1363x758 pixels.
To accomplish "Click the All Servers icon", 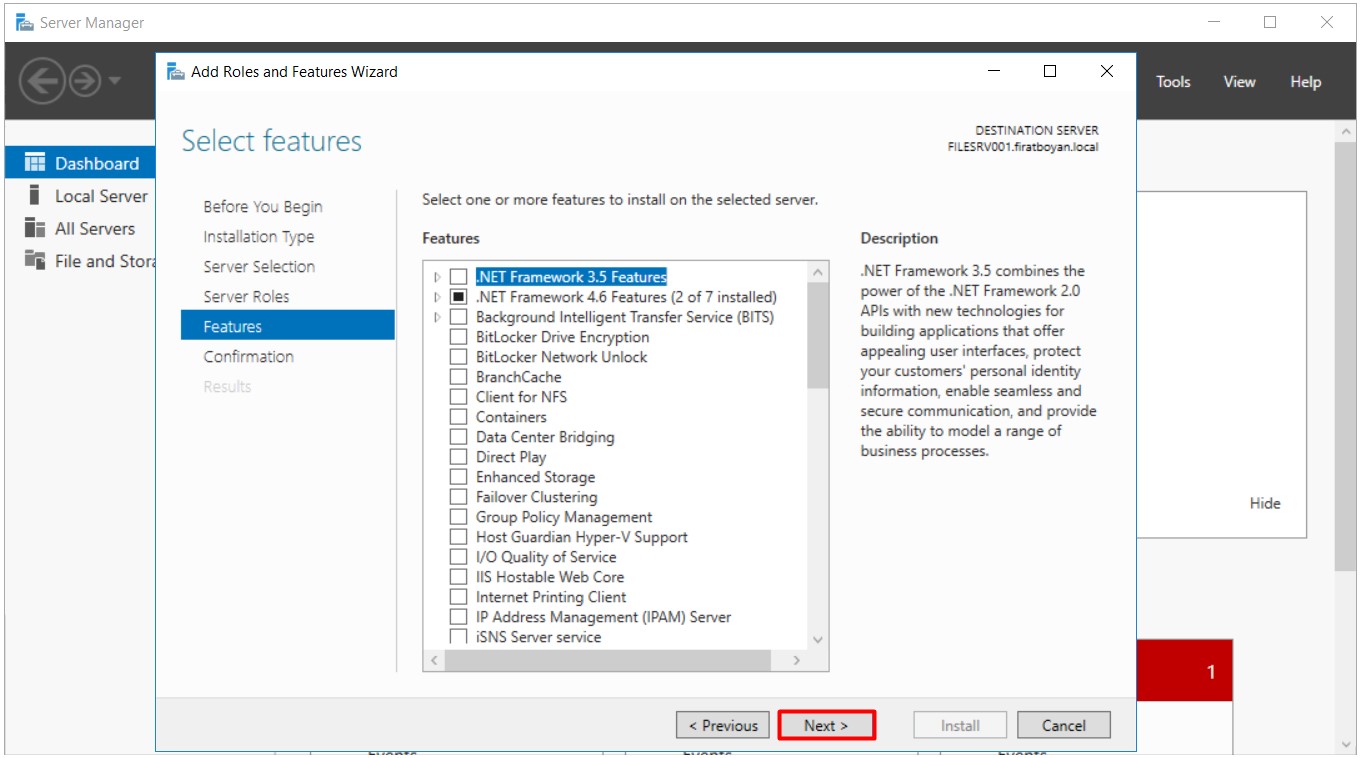I will (35, 228).
